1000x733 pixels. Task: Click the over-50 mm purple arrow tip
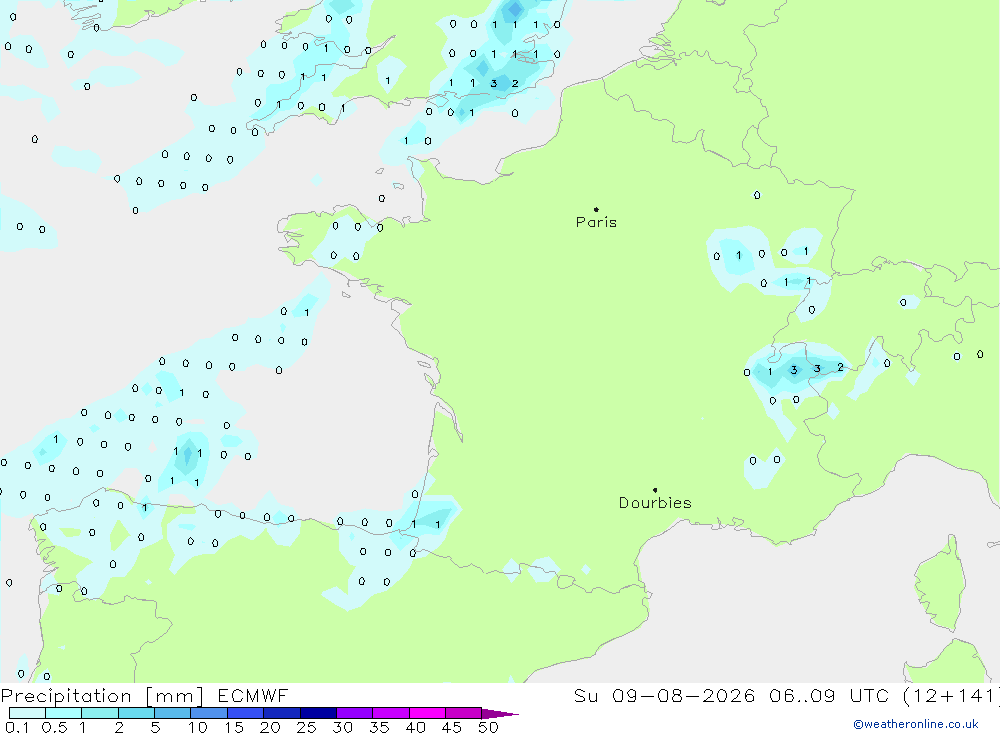[x=500, y=714]
